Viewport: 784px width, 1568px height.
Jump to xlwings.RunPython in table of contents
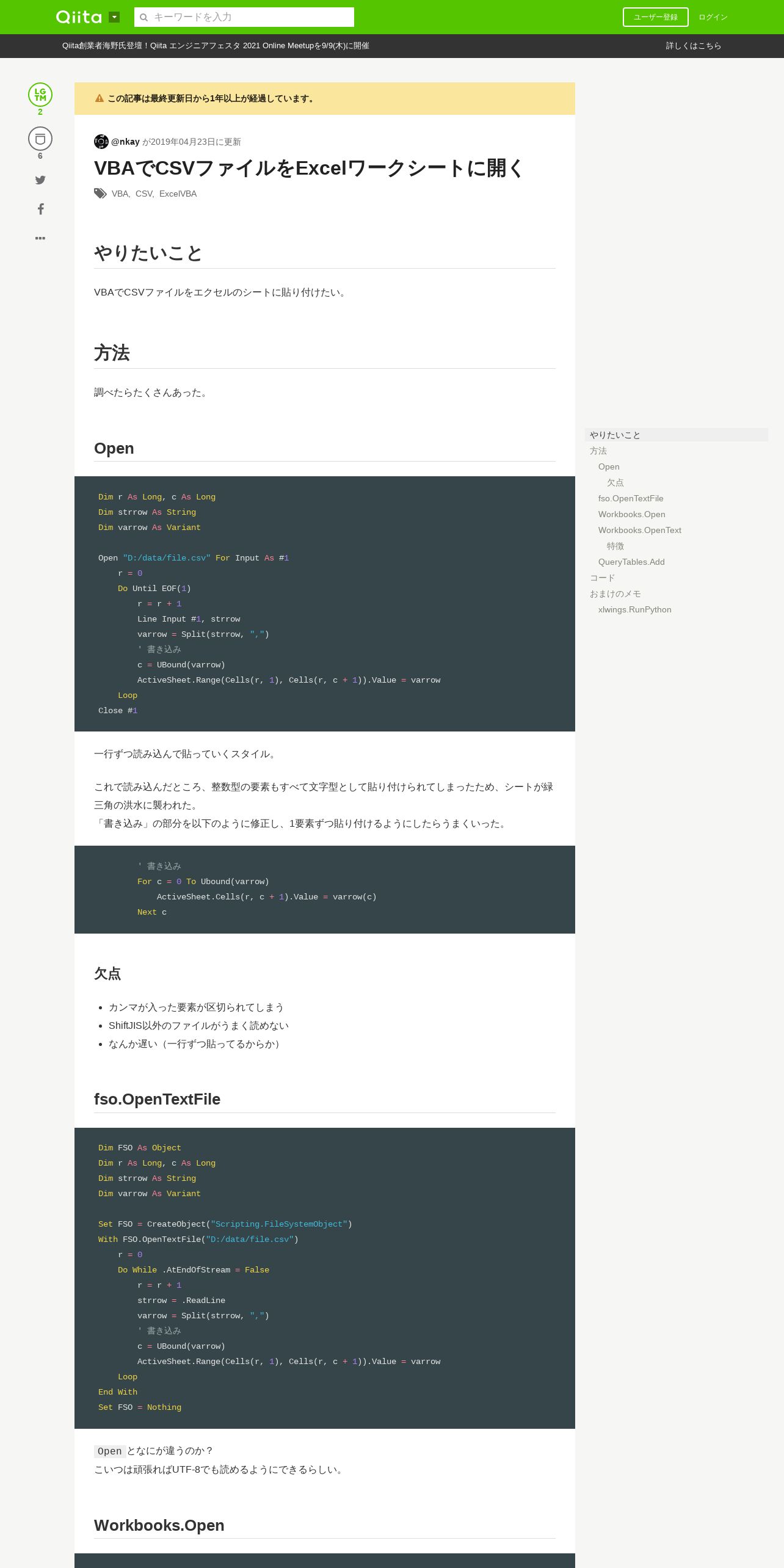click(635, 609)
